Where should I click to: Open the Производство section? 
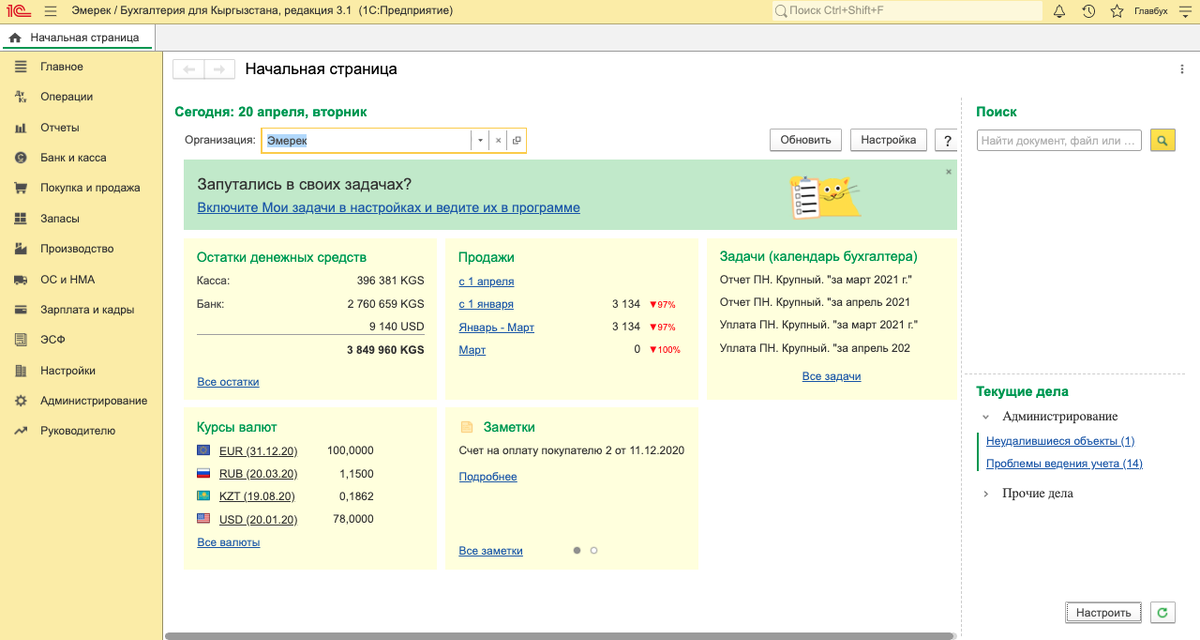click(77, 249)
